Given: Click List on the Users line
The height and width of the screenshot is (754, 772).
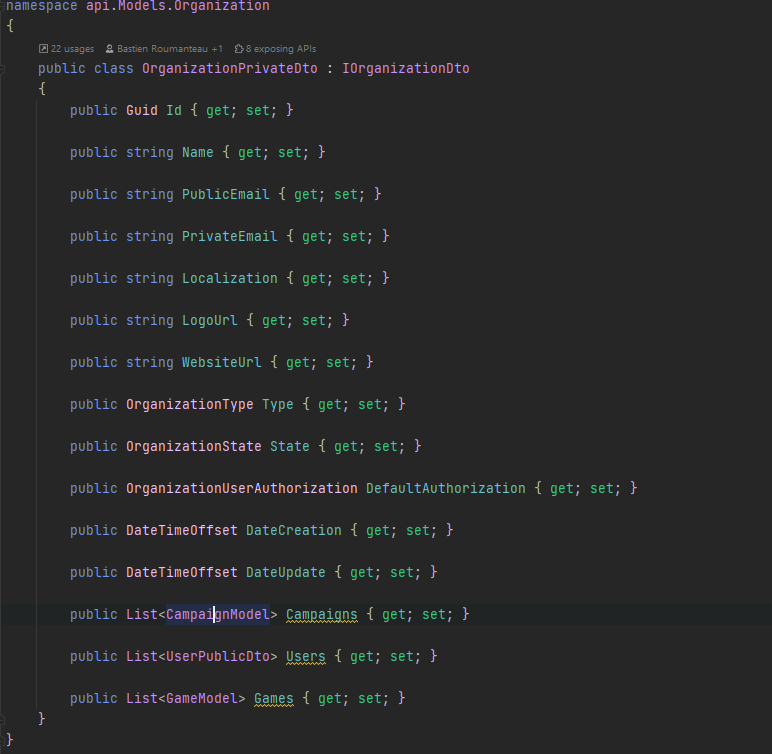Looking at the screenshot, I should 142,656.
